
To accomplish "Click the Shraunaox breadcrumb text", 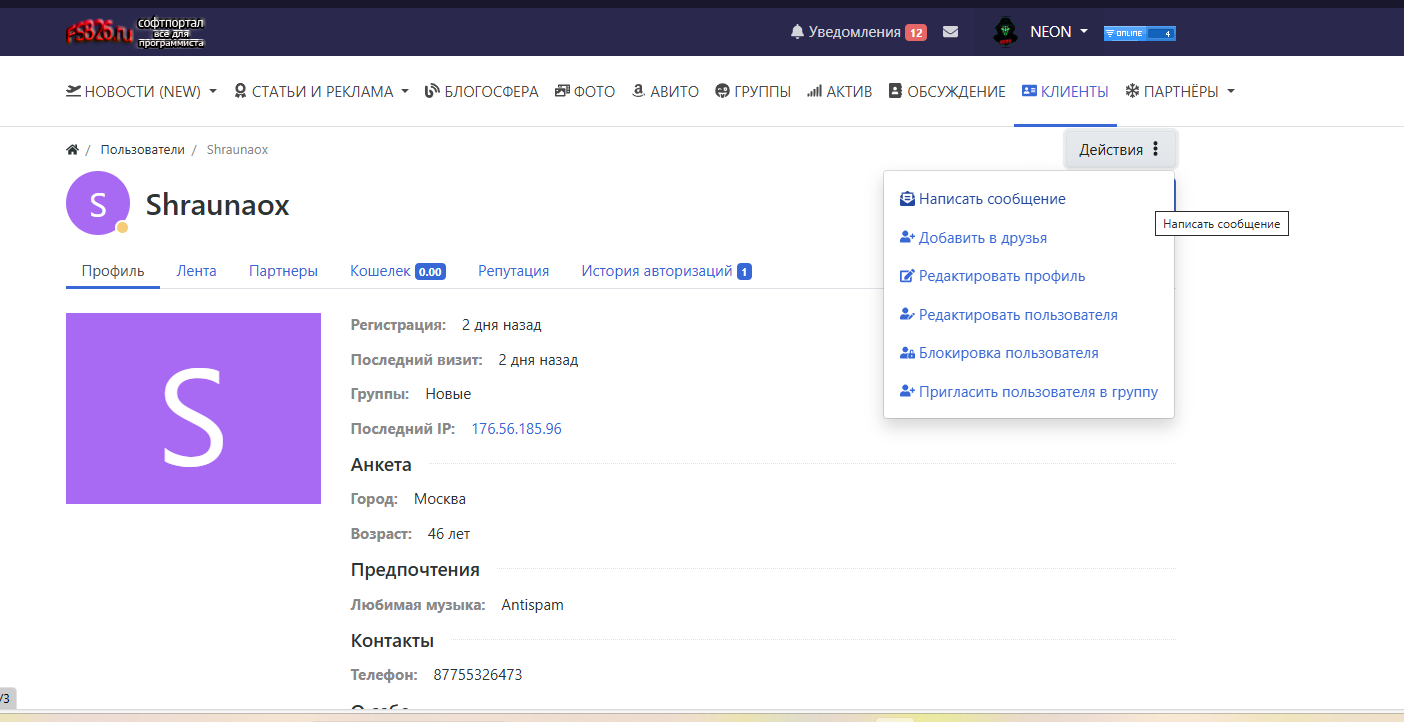I will 237,150.
